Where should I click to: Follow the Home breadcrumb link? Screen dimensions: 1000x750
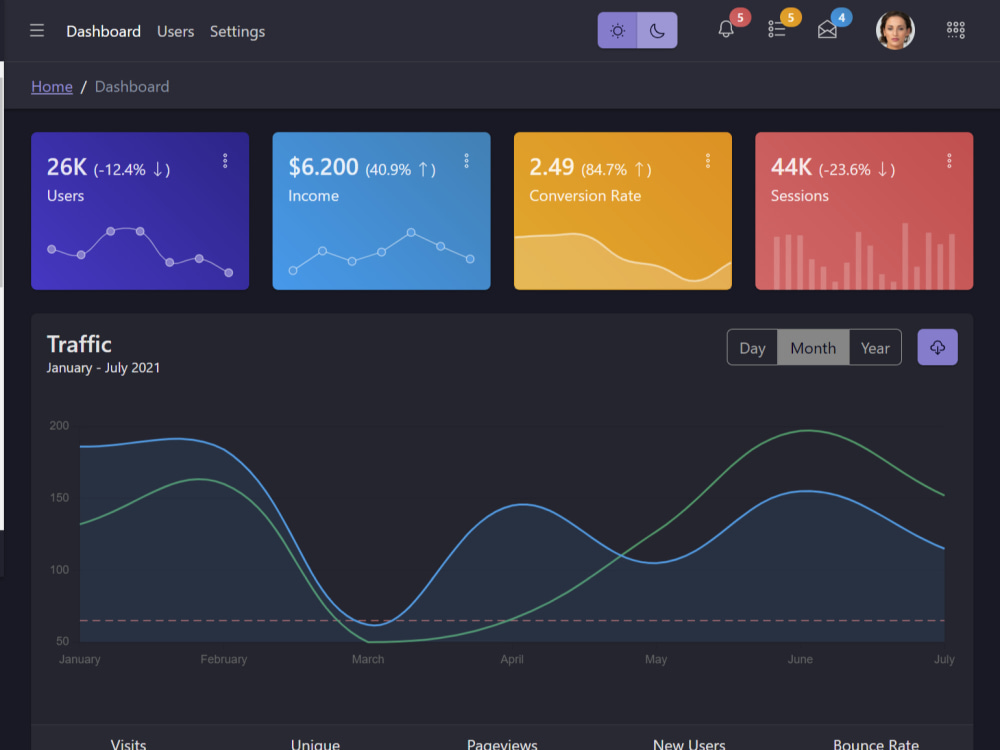(52, 87)
